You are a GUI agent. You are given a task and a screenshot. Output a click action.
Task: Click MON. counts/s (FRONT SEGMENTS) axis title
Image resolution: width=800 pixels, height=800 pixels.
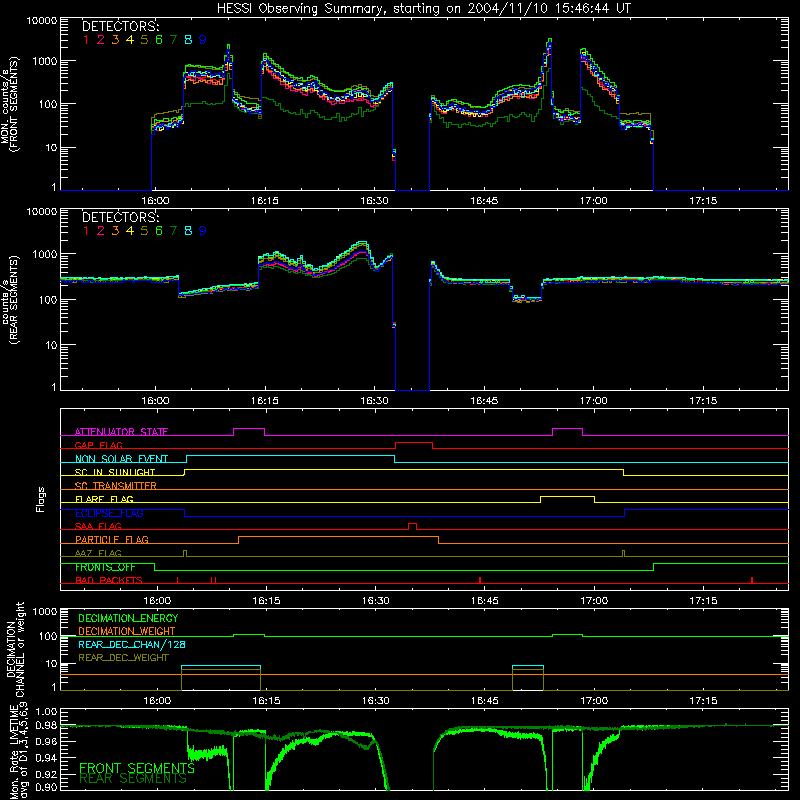(x=9, y=104)
